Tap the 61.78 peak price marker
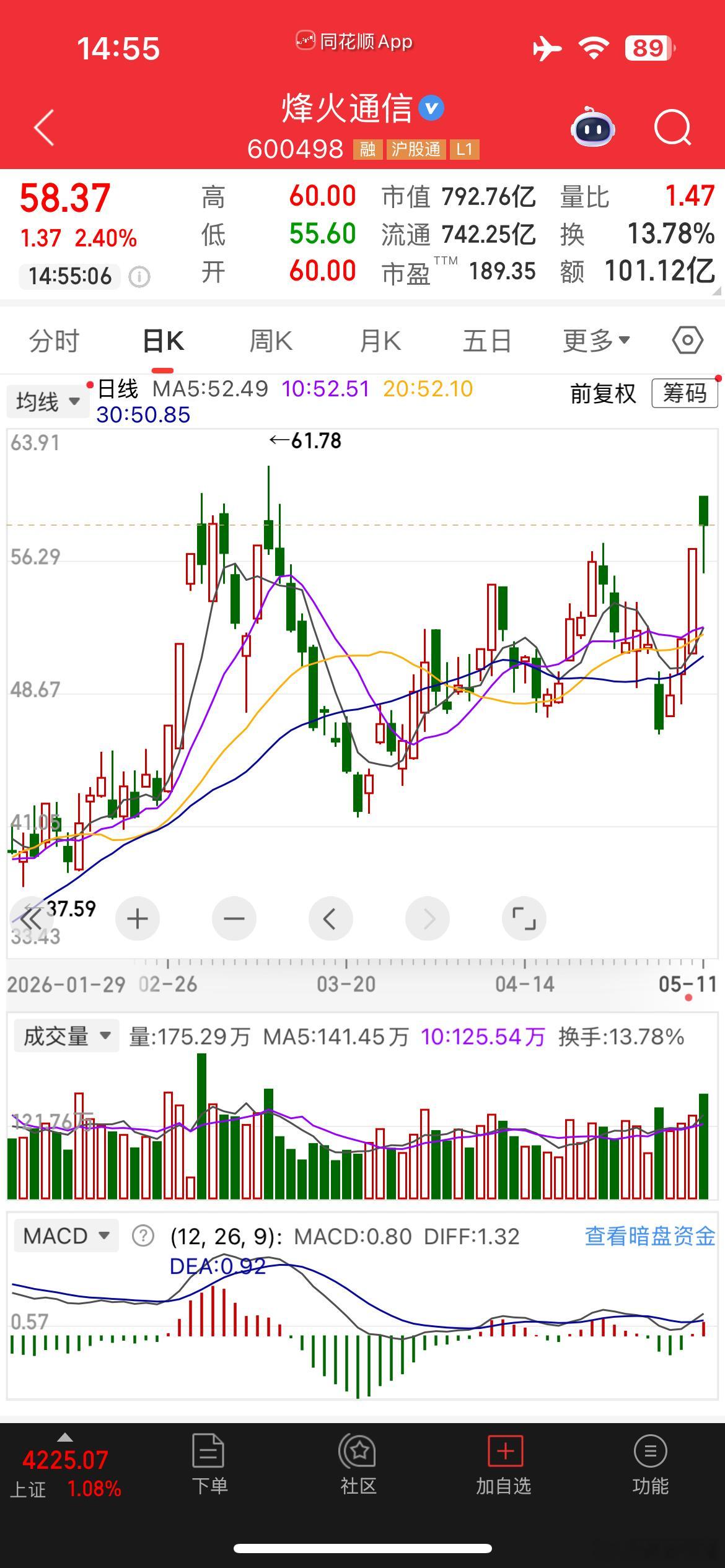The width and height of the screenshot is (725, 1568). coord(305,441)
